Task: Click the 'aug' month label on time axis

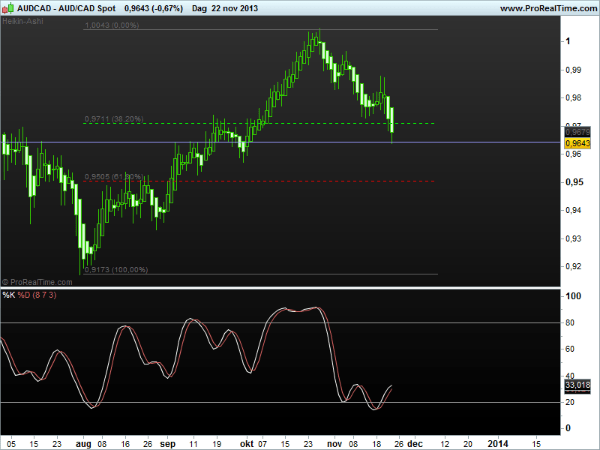Action: (x=83, y=444)
